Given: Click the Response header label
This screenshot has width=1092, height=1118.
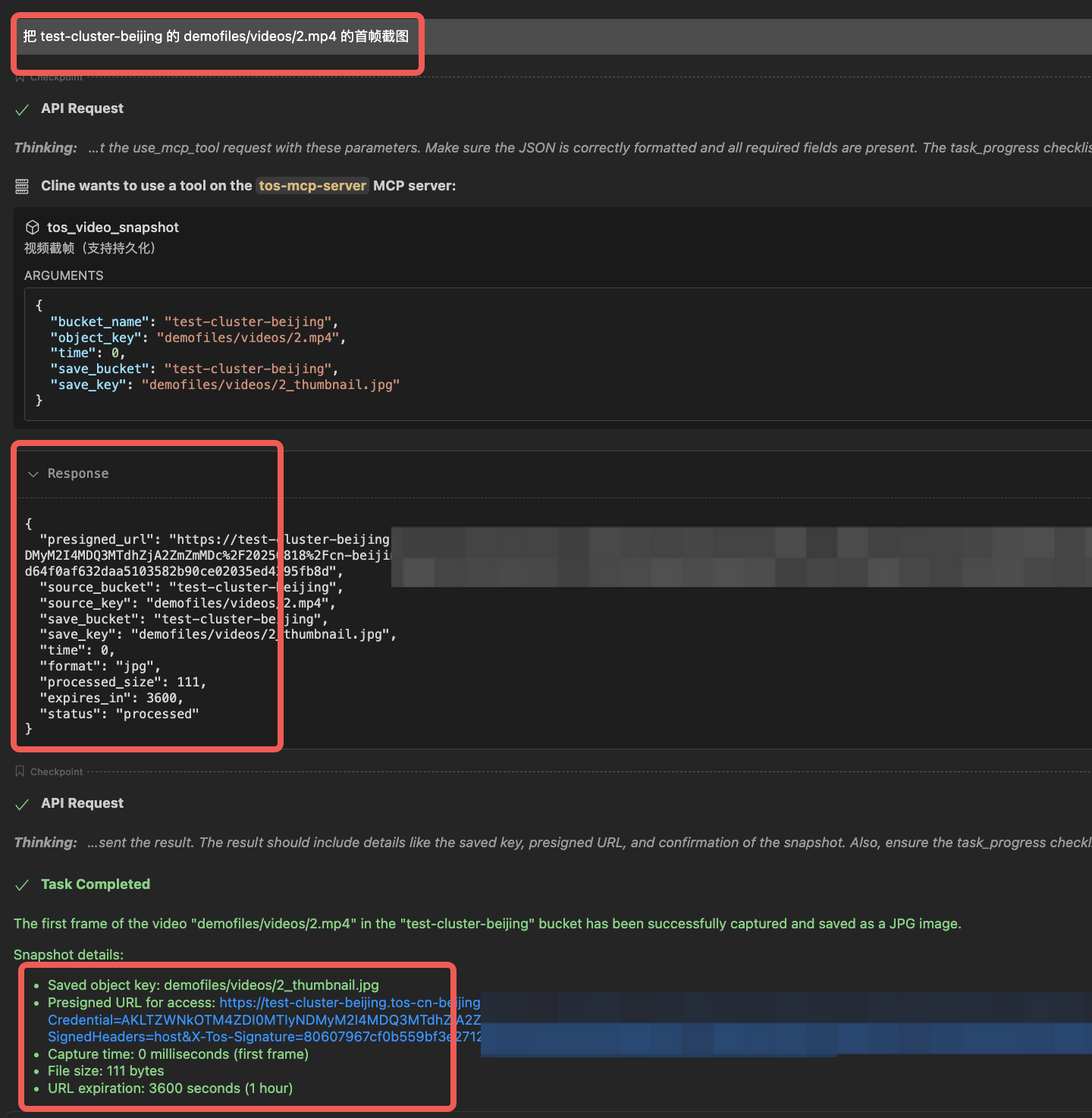Looking at the screenshot, I should pyautogui.click(x=78, y=474).
